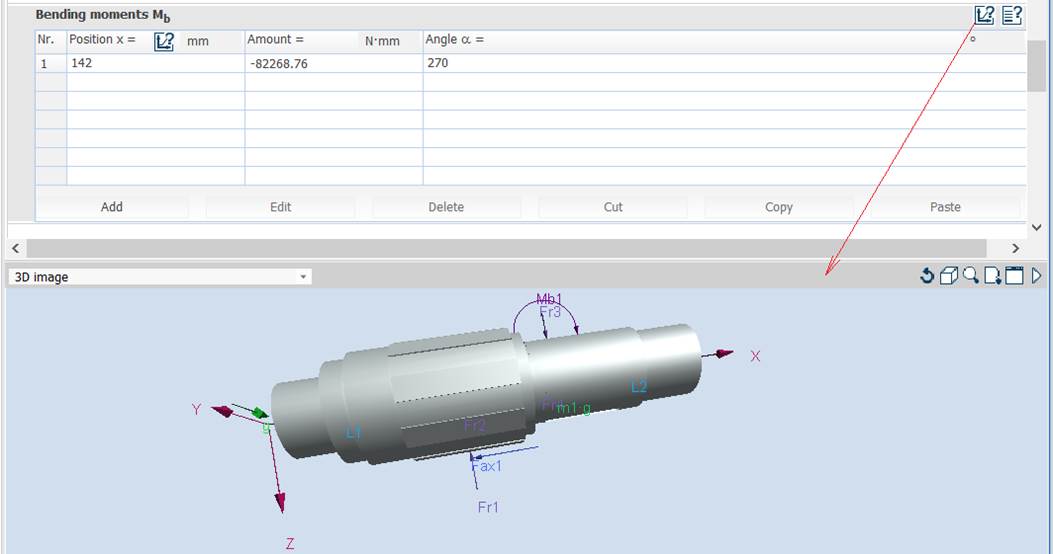Viewport: 1053px width, 554px height.
Task: Click the vertical scrollbar thumb of the table panel
Action: 1036,66
